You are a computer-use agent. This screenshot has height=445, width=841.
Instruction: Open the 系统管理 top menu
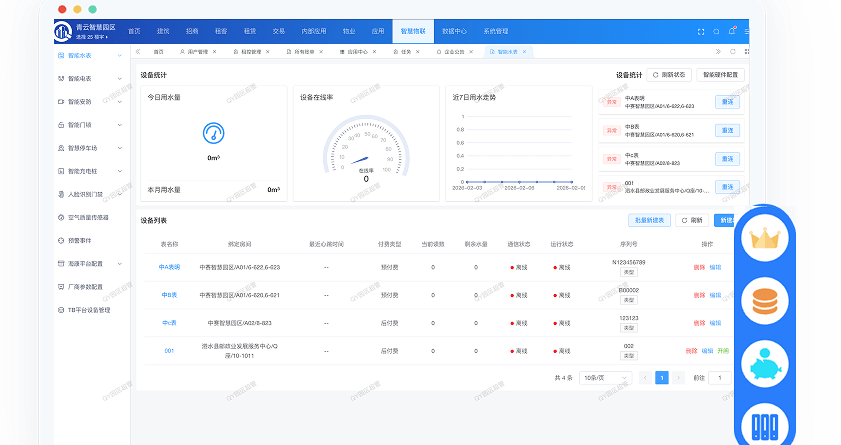496,31
